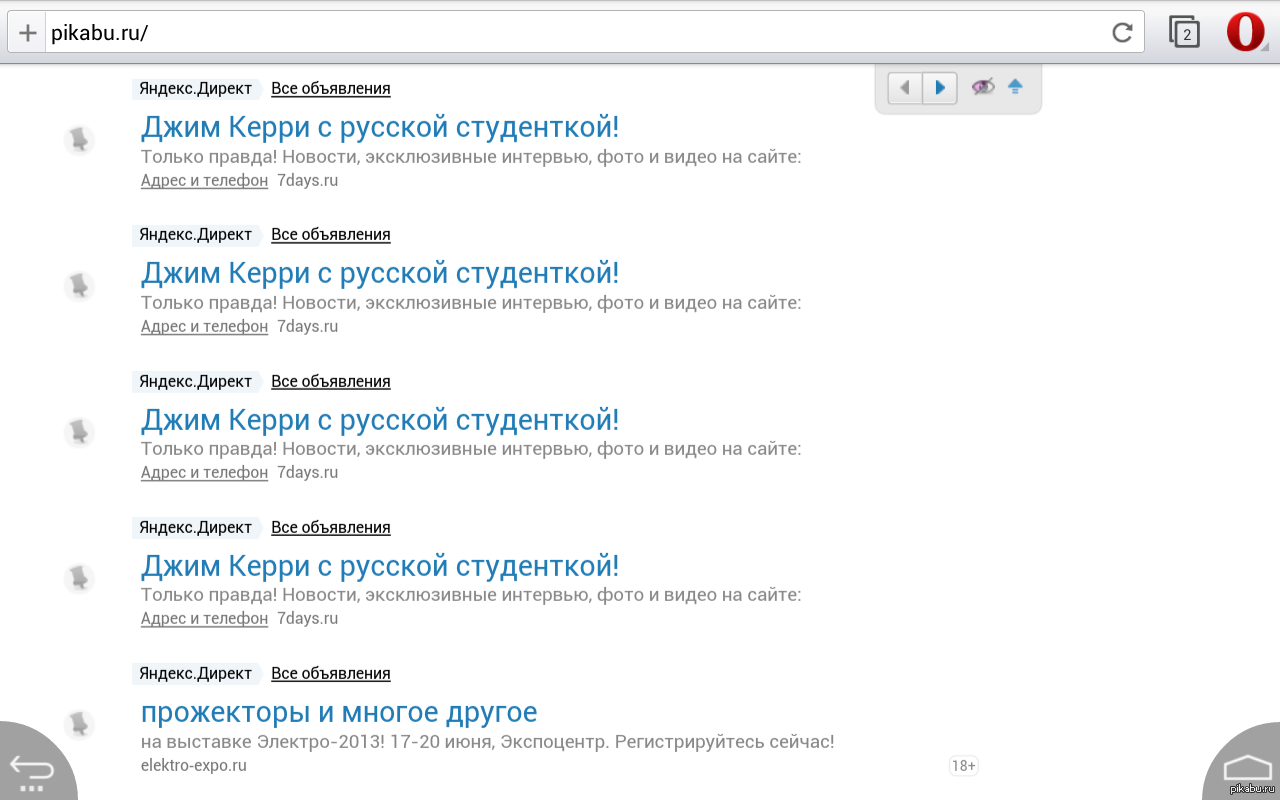The image size is (1280, 800).
Task: Click Яндекс.Директ label above the fourth Джим Керри ad
Action: pos(196,527)
